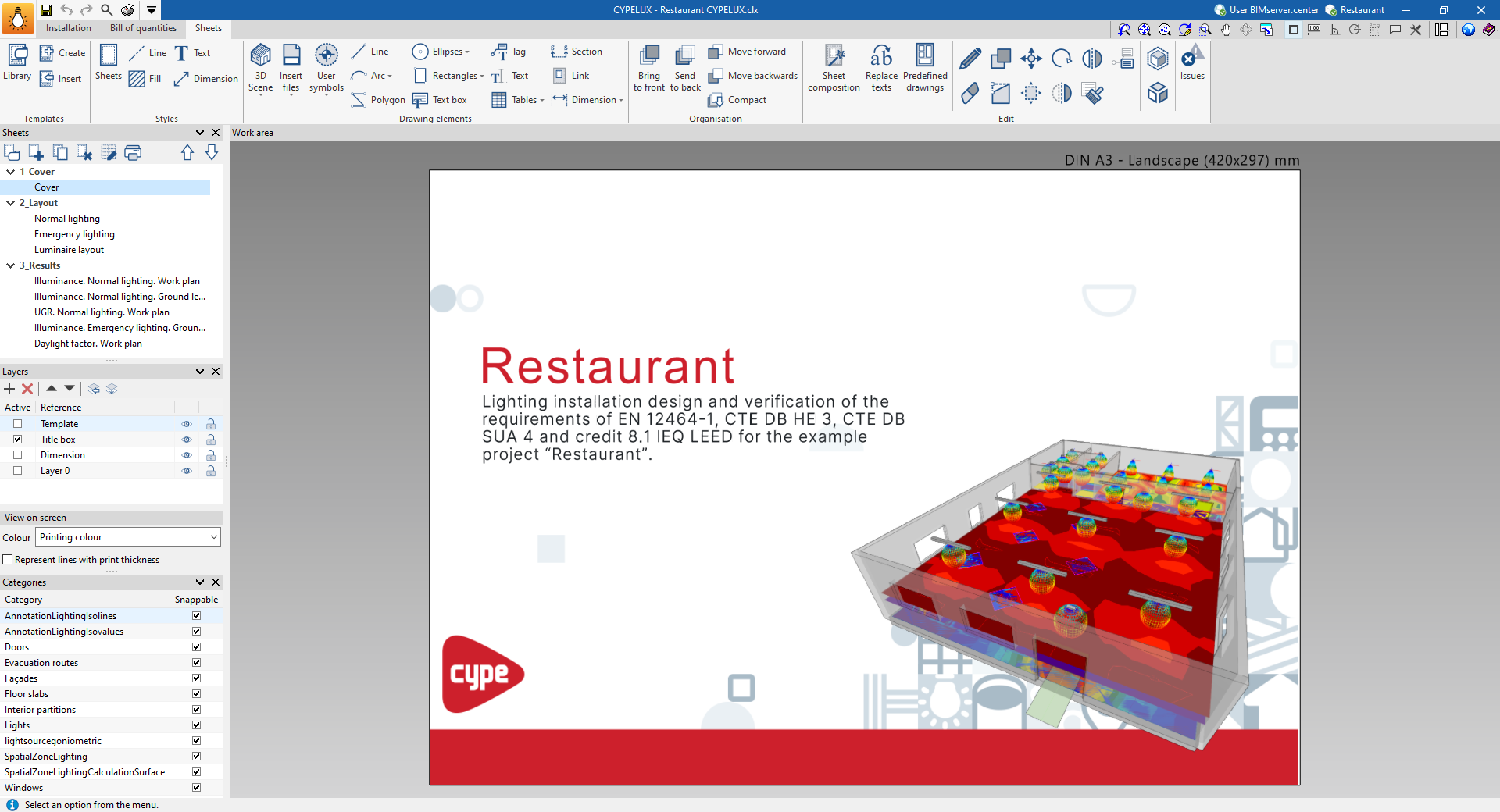Image resolution: width=1500 pixels, height=812 pixels.
Task: Open the Issues panel
Action: click(x=1192, y=62)
